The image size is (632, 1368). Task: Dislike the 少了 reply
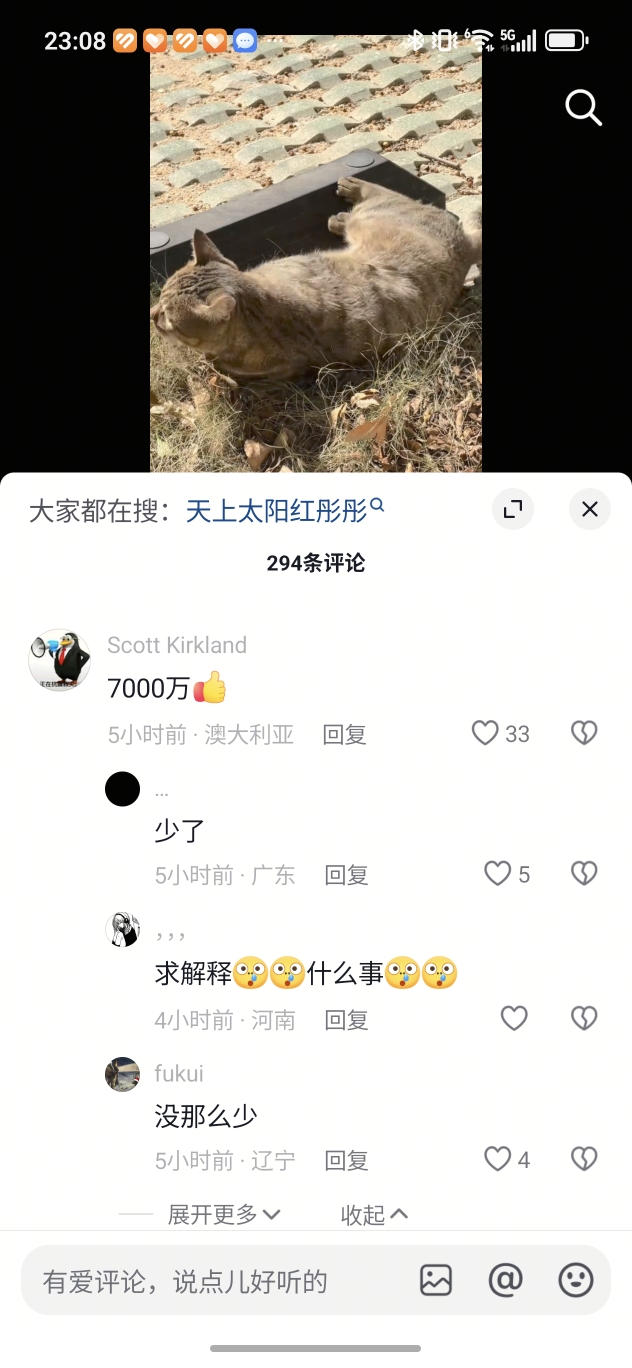click(x=584, y=875)
